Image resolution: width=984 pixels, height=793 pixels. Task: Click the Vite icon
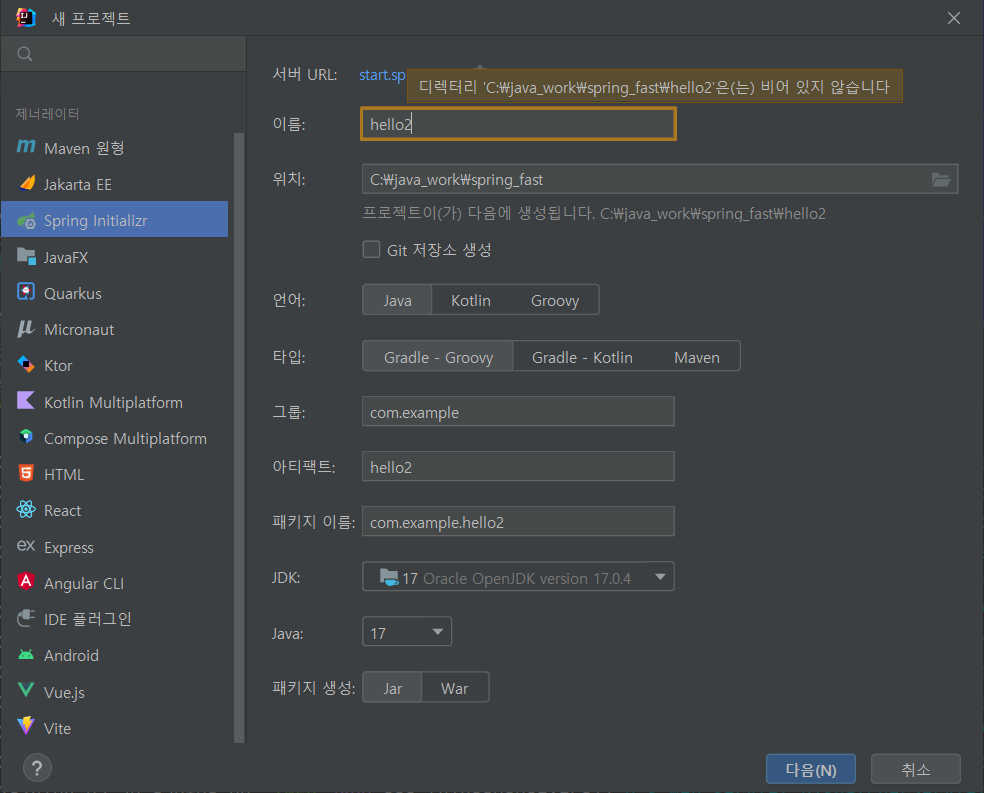click(x=26, y=726)
